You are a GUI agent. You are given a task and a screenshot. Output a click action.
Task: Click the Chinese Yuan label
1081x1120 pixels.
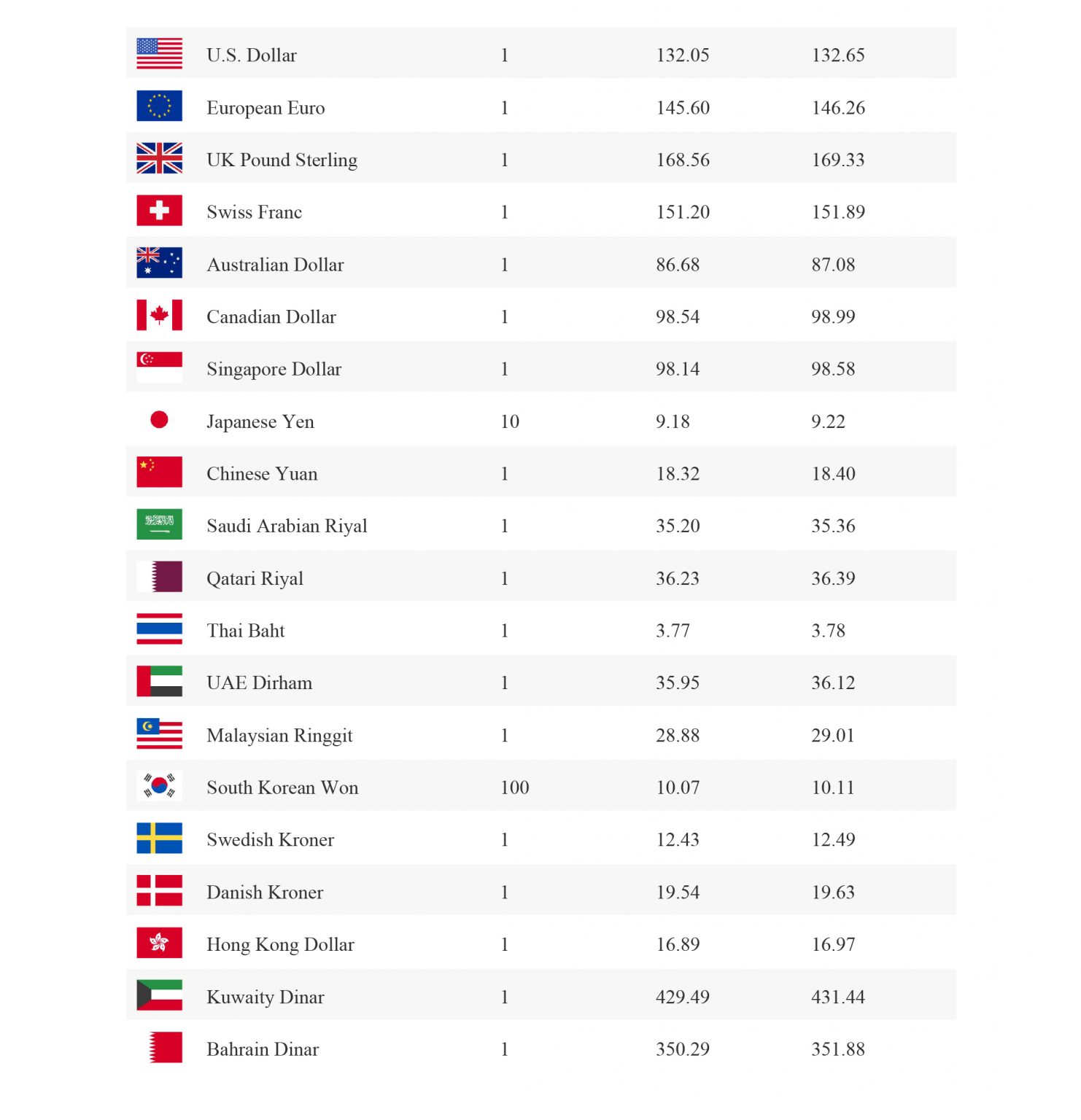coord(262,474)
